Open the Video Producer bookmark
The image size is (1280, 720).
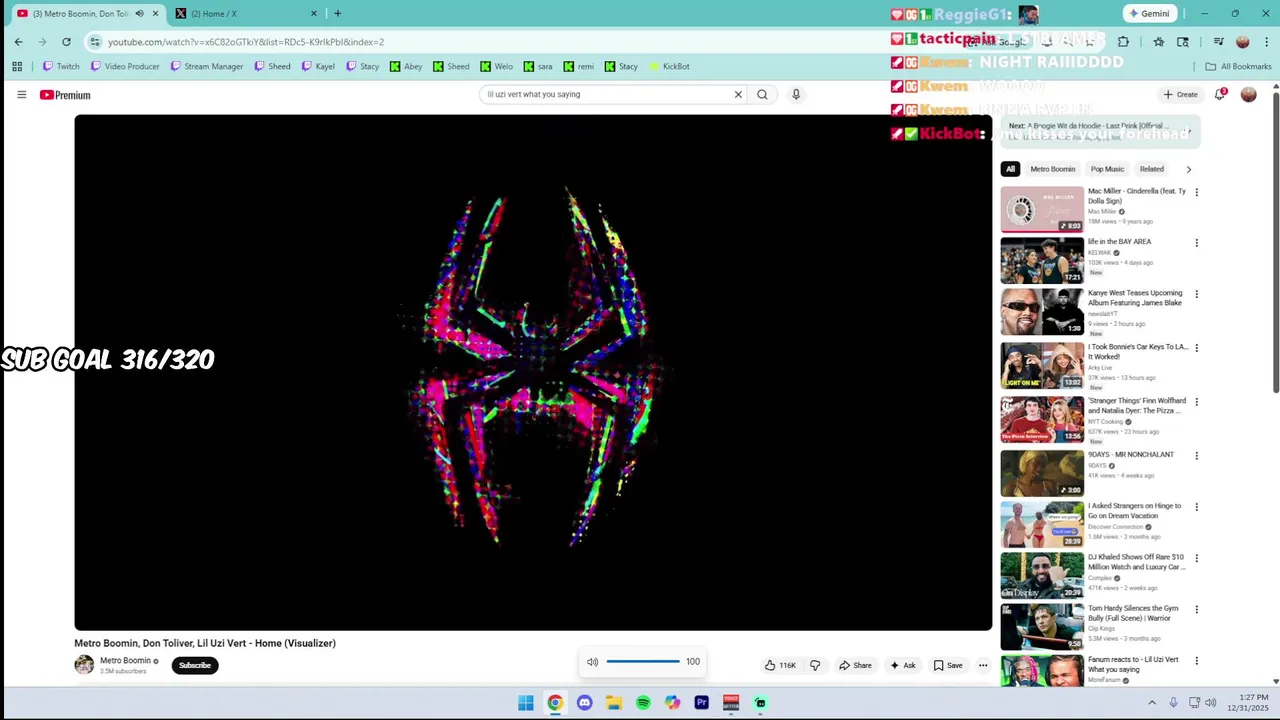[x=125, y=66]
